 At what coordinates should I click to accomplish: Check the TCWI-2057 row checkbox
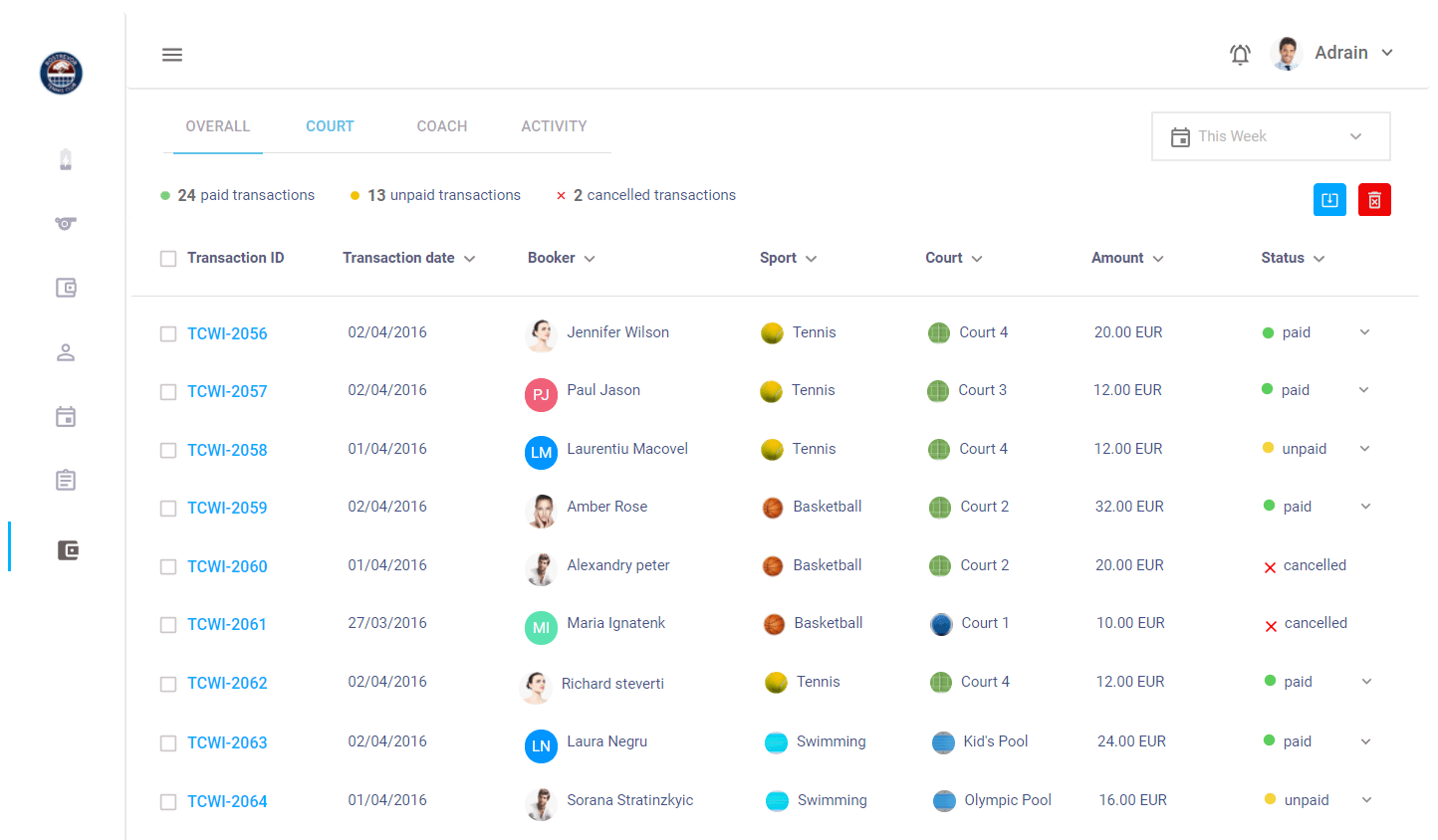[168, 392]
